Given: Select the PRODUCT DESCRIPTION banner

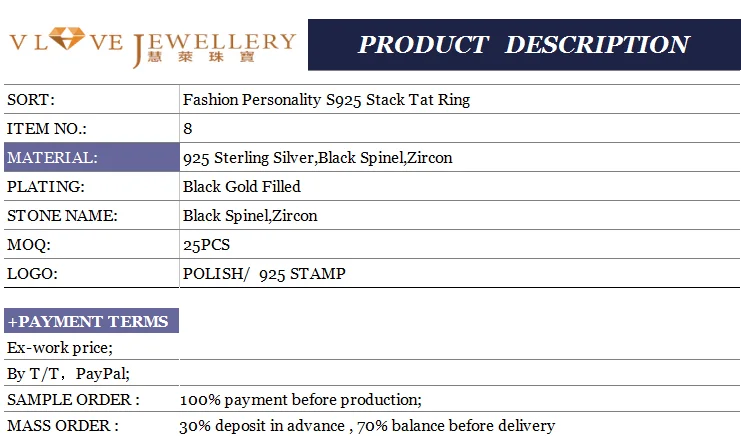Looking at the screenshot, I should [523, 45].
